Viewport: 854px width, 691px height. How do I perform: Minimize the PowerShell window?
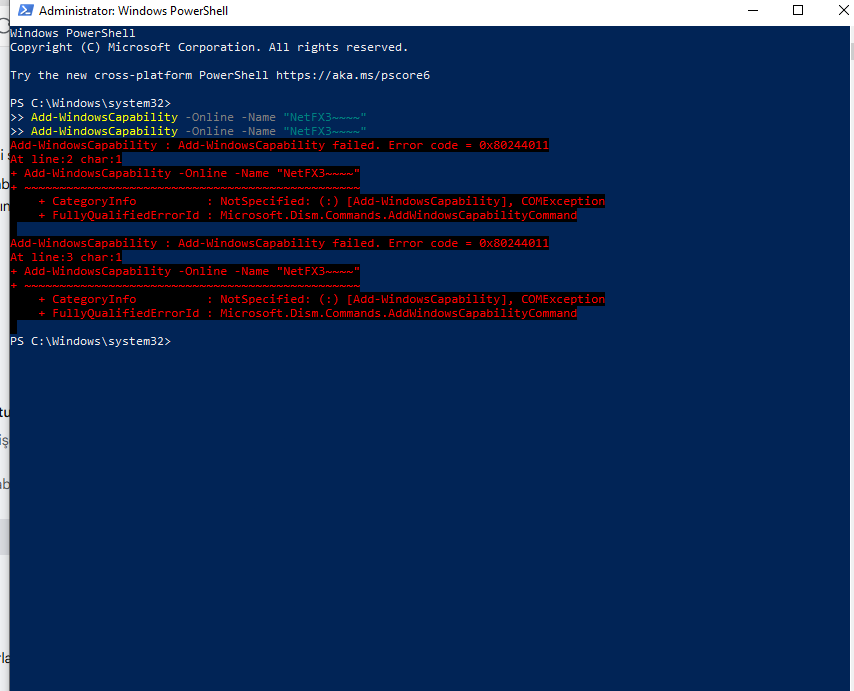click(x=753, y=10)
